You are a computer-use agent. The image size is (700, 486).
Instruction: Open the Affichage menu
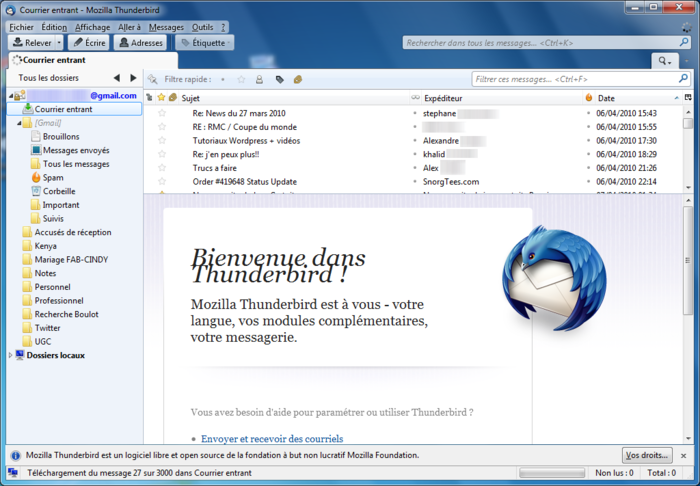tap(92, 27)
